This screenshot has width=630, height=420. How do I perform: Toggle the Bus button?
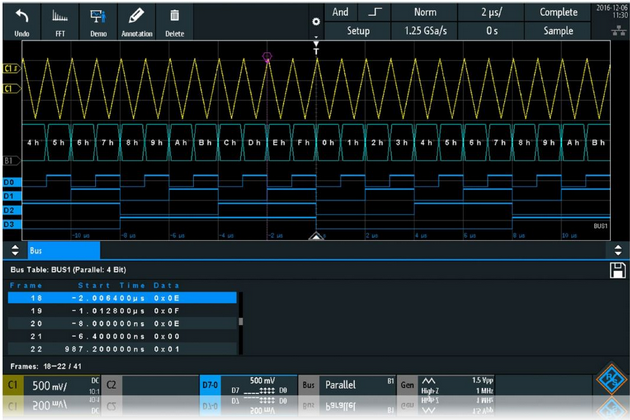point(309,385)
